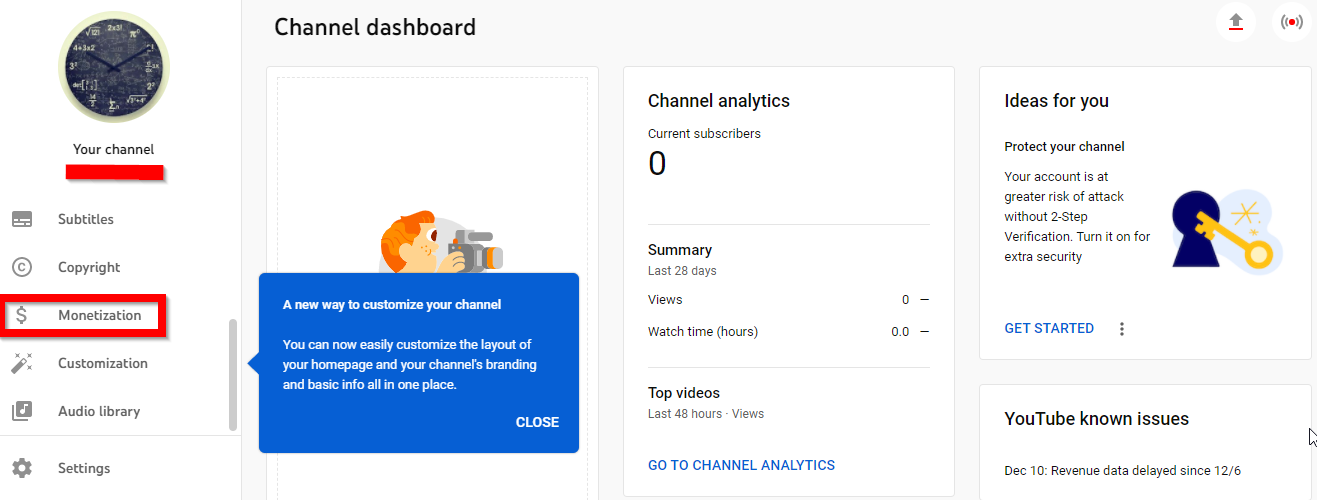Viewport: 1317px width, 500px height.
Task: Click the key and keyhole illustration
Action: coord(1227,234)
